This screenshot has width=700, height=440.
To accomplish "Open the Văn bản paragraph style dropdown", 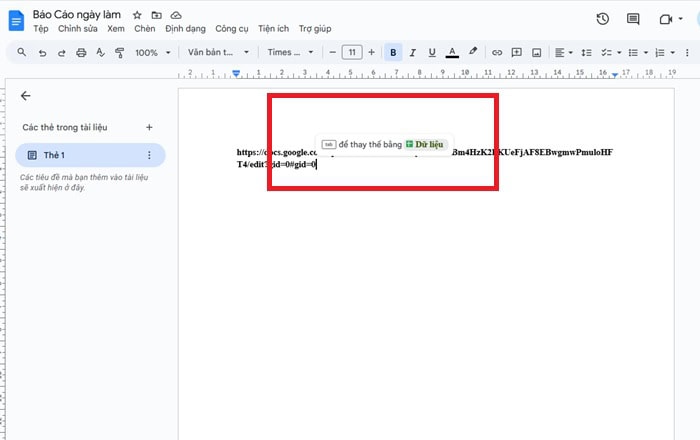I will point(218,52).
